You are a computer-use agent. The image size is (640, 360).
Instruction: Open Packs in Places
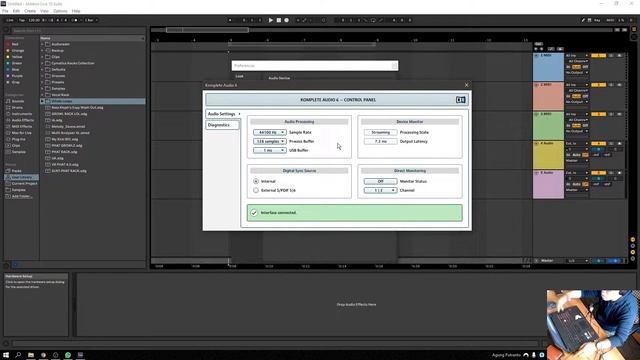[x=16, y=171]
